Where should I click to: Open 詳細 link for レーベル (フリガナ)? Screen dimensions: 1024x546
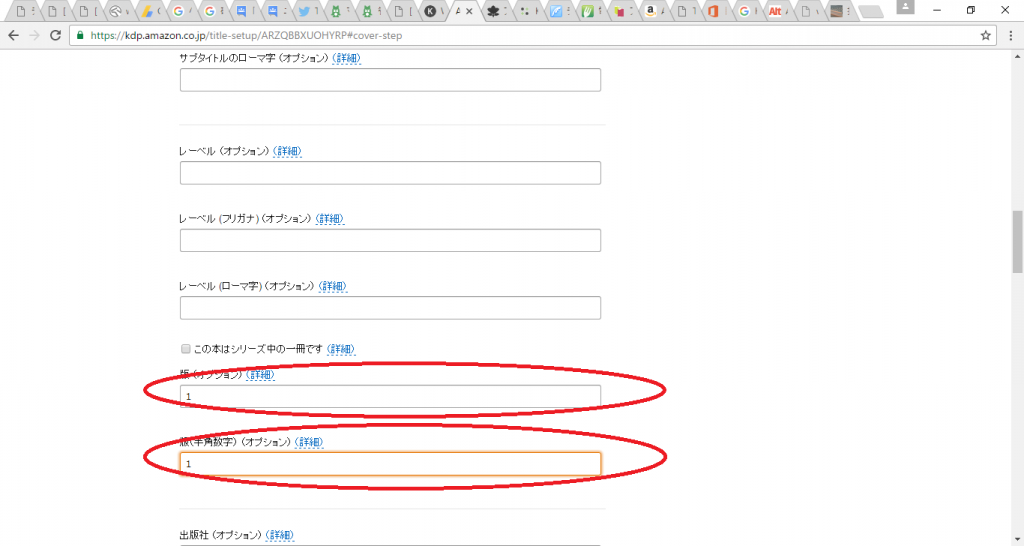(x=330, y=219)
